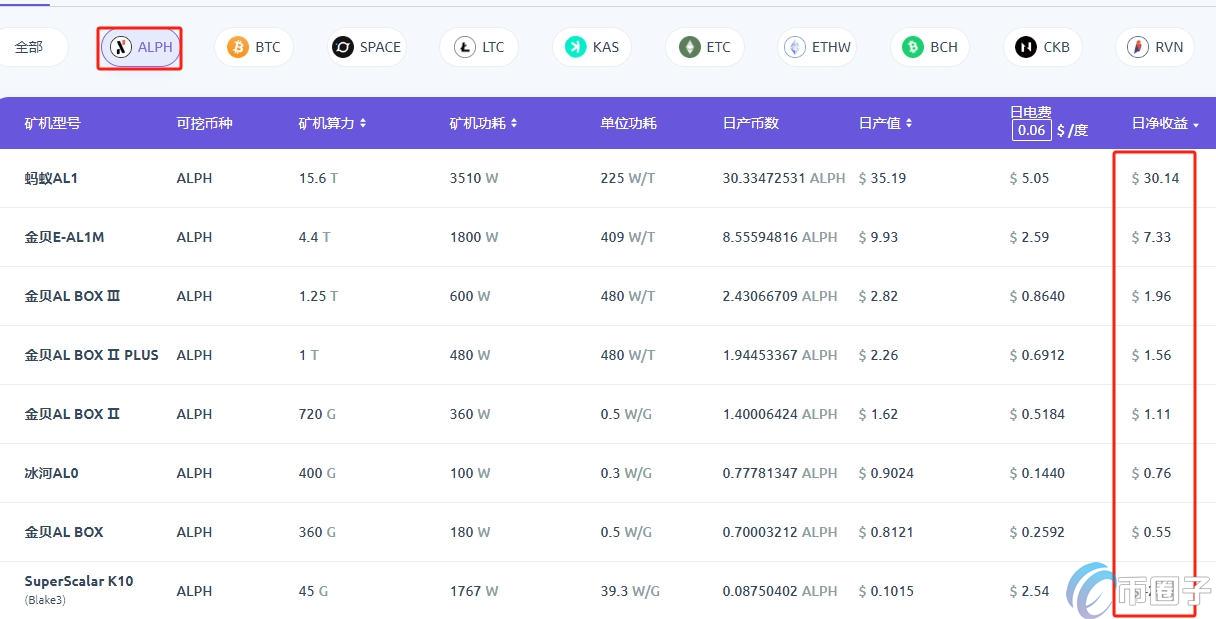Choose the SPACE coin icon filter
Image resolution: width=1216 pixels, height=619 pixels.
[343, 47]
